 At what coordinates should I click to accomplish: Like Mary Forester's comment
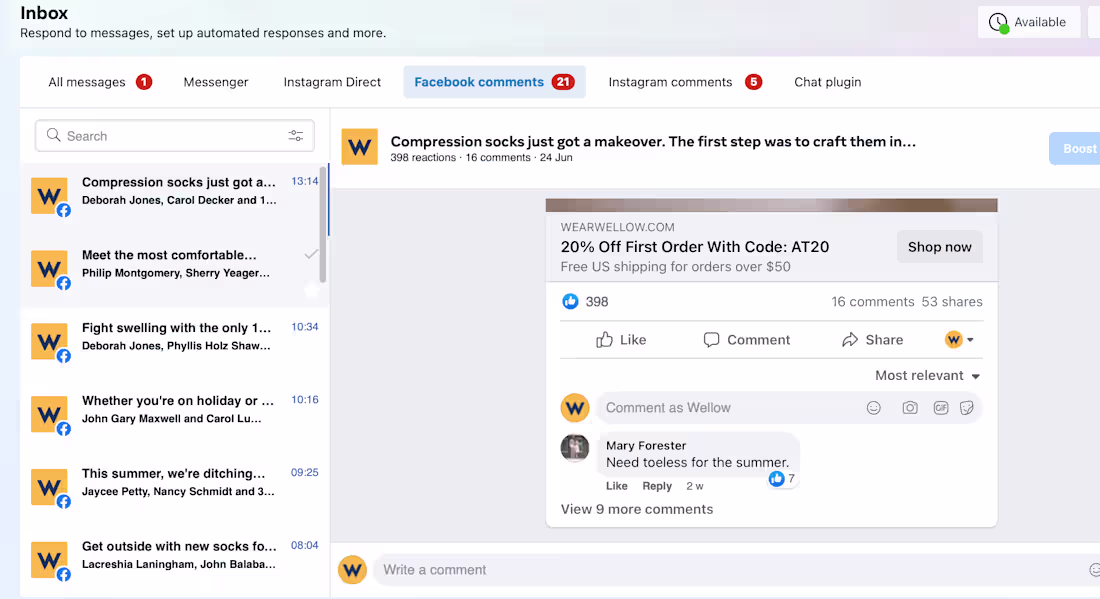617,485
